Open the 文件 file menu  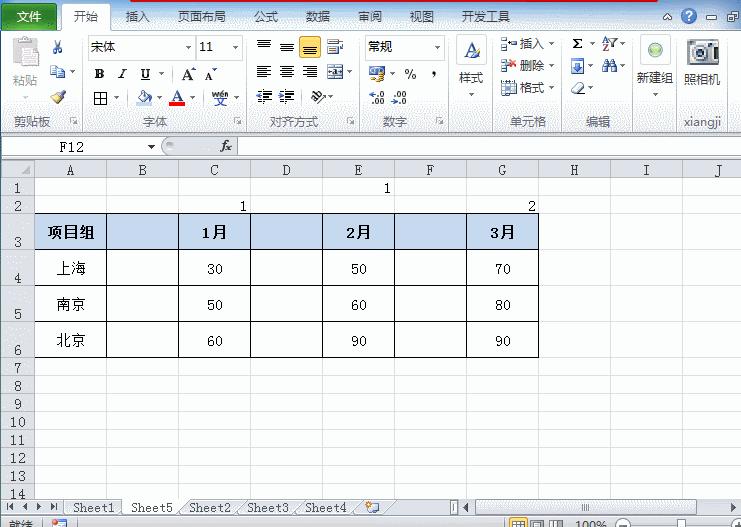(x=29, y=17)
